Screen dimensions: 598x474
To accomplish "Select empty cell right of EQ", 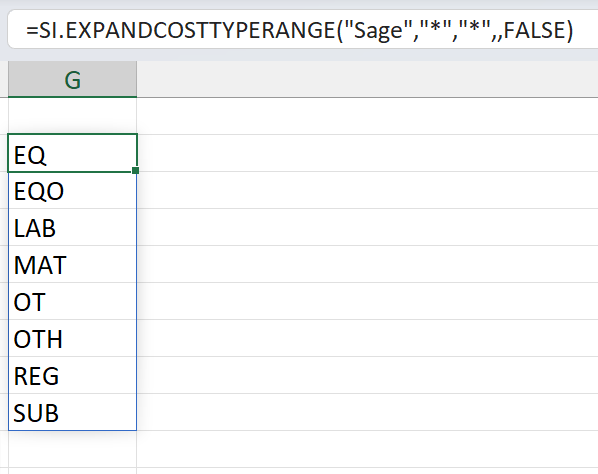I will point(367,153).
